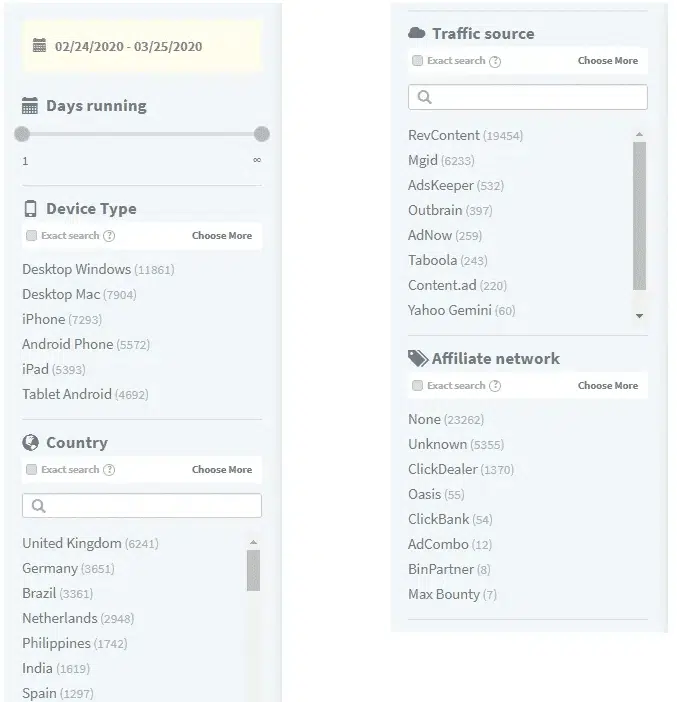This screenshot has height=702, width=677.
Task: Click the Device Type phone icon
Action: [30, 209]
